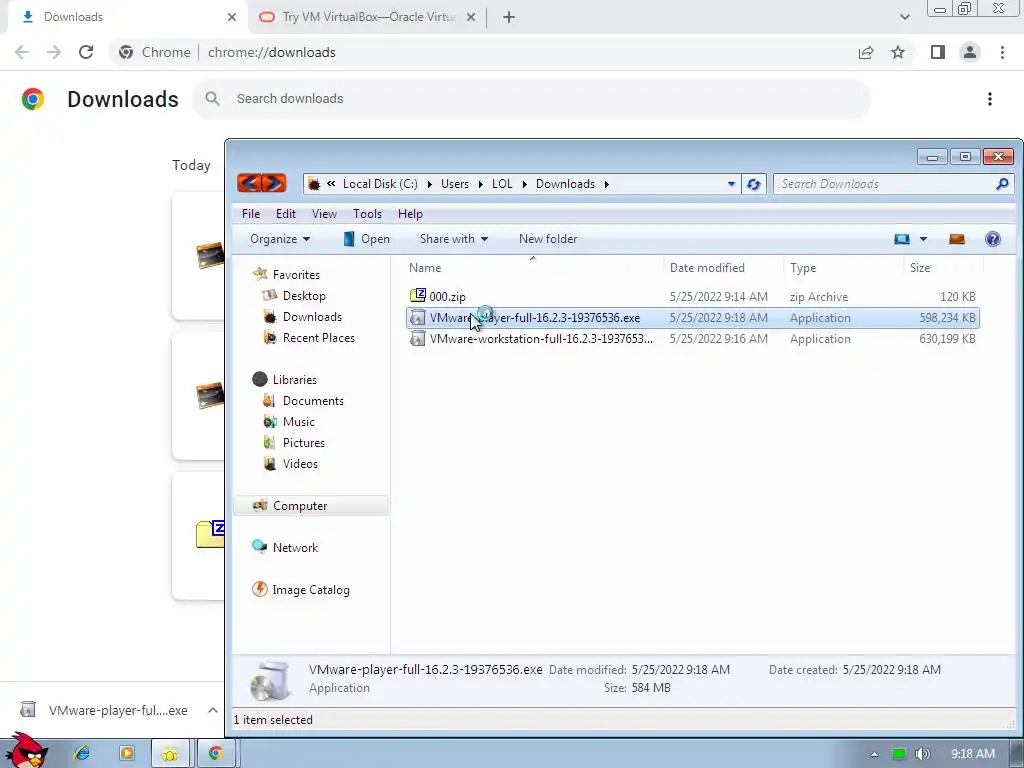
Task: Select Network in navigation pane
Action: [295, 548]
